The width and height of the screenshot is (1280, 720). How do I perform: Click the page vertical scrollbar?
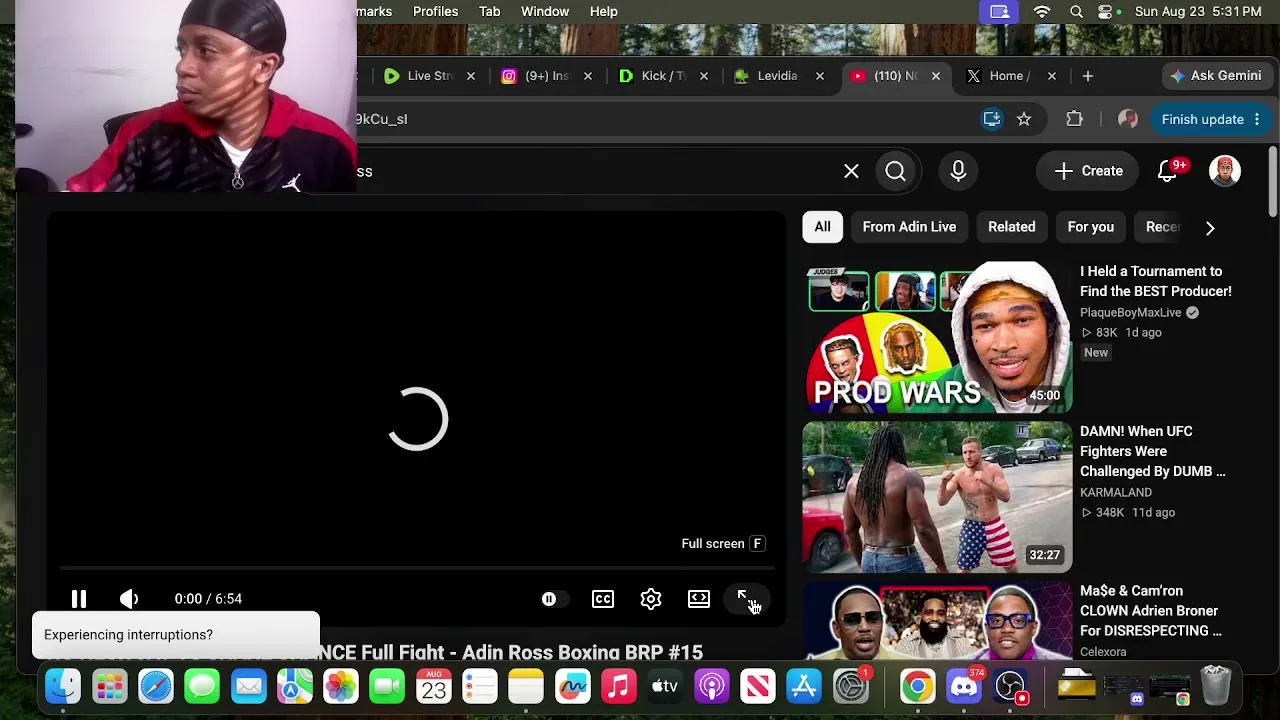(x=1272, y=182)
